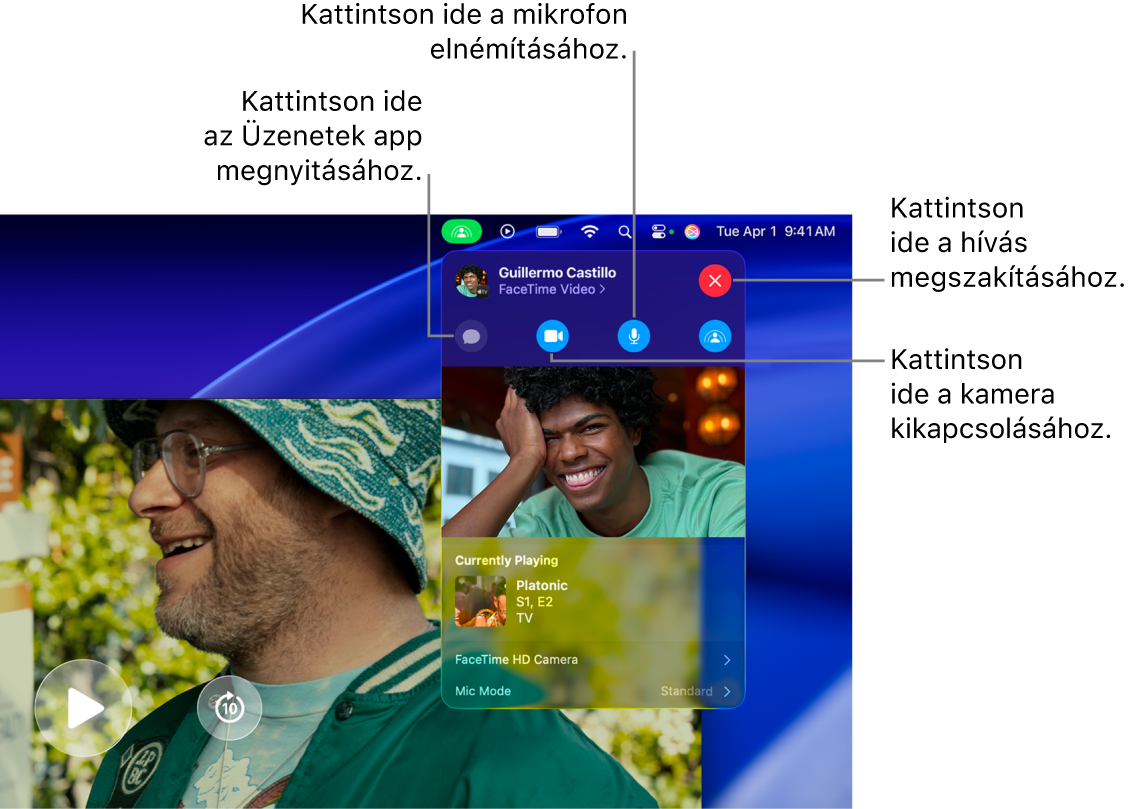Click the Currently Playing heading
1136x809 pixels.
pos(506,561)
